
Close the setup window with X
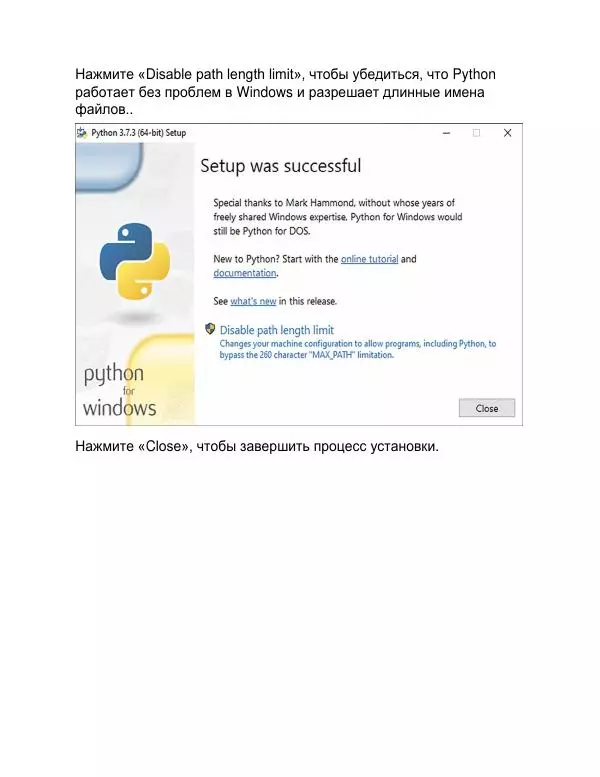pyautogui.click(x=507, y=133)
